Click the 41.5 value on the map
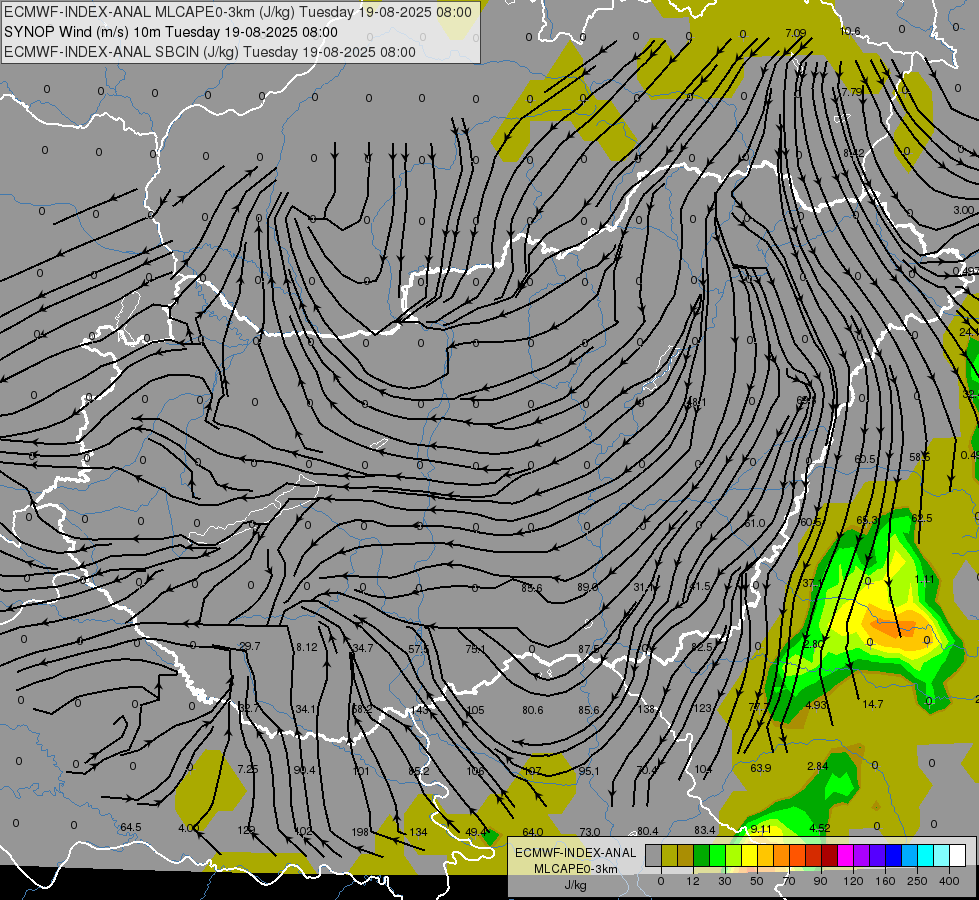Viewport: 979px width, 900px height. [700, 586]
